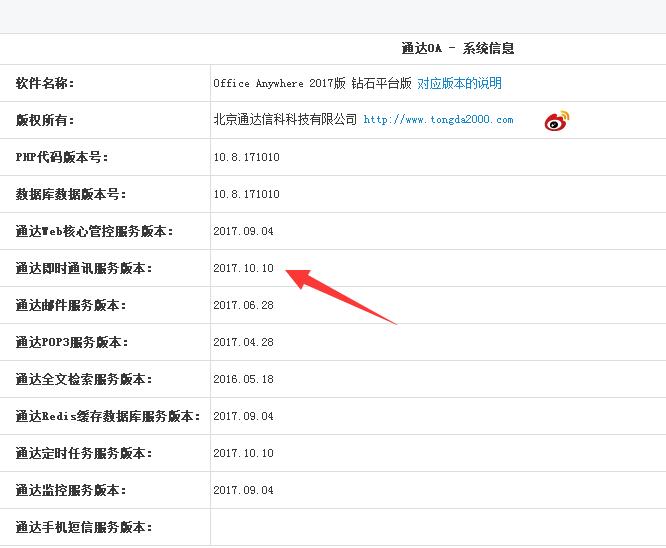Select 通达监控服务版本 label
This screenshot has height=548, width=666.
tap(71, 490)
